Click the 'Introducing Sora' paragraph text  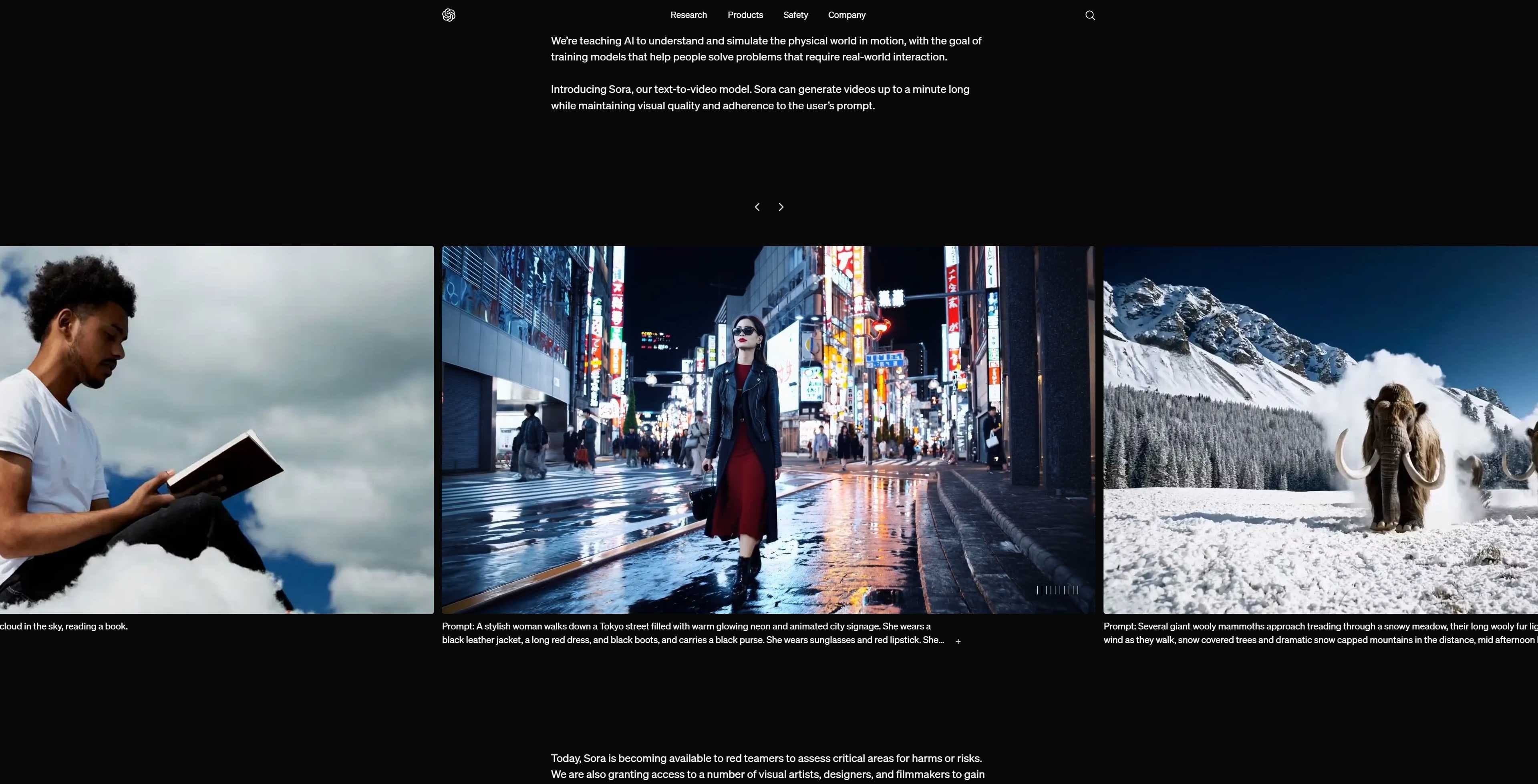tap(759, 97)
